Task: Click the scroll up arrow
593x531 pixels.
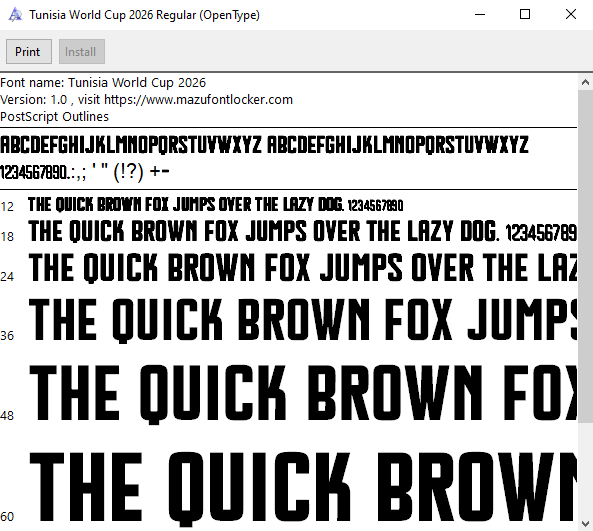Action: click(x=585, y=82)
